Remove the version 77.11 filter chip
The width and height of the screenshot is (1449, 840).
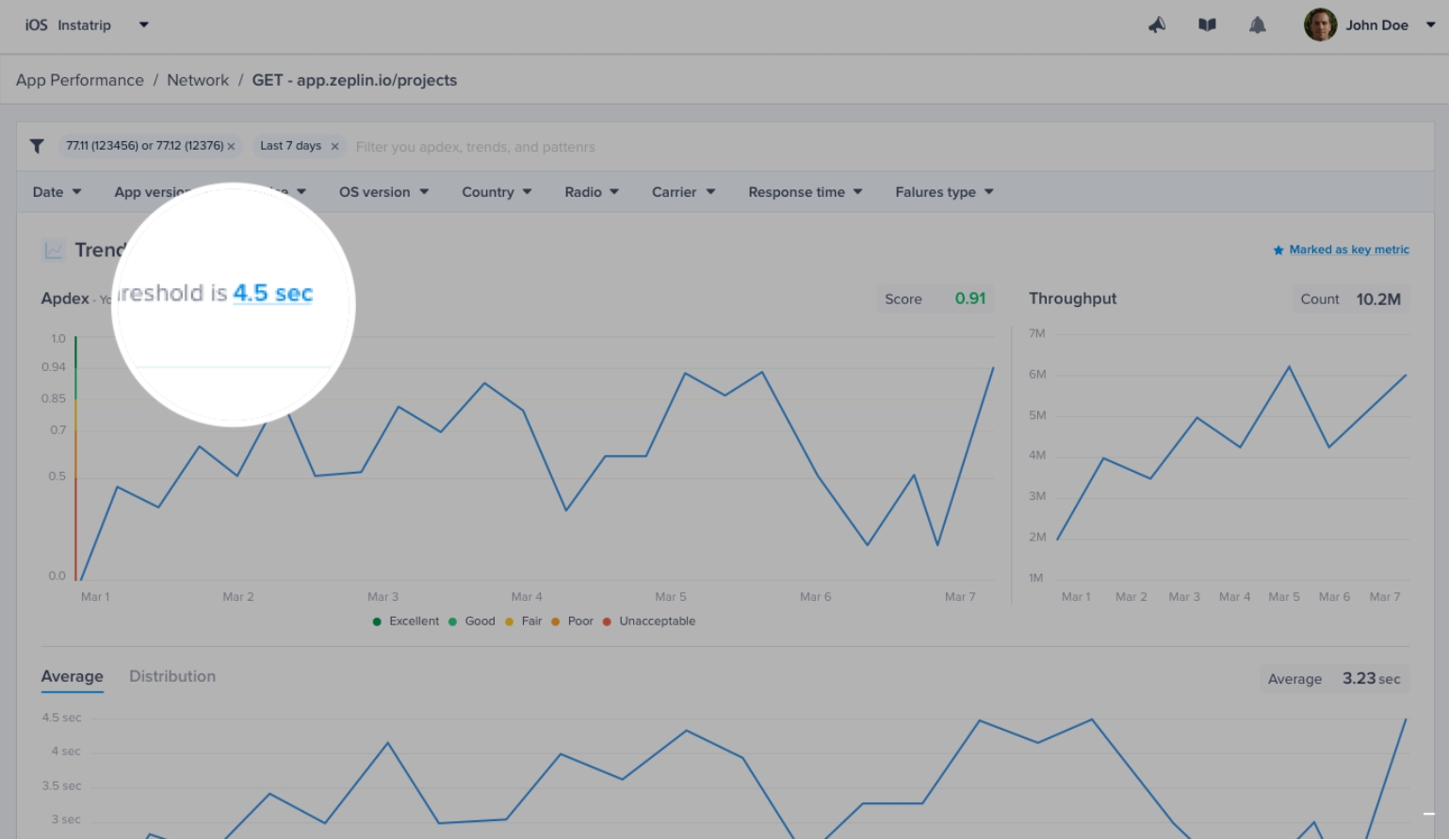coord(231,147)
